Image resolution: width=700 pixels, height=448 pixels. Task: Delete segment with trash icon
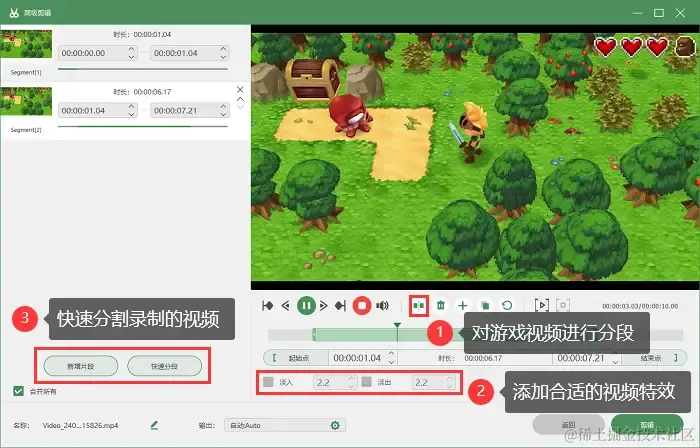point(441,306)
